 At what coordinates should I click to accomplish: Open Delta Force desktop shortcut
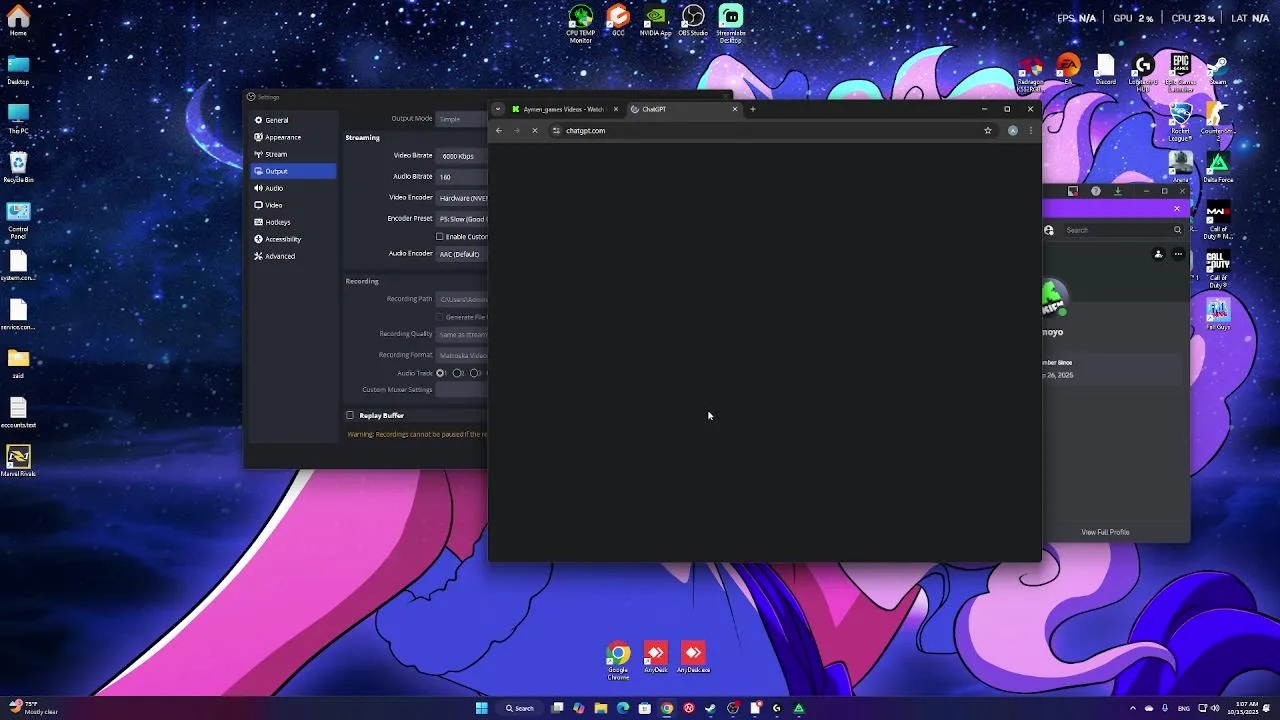point(1218,168)
